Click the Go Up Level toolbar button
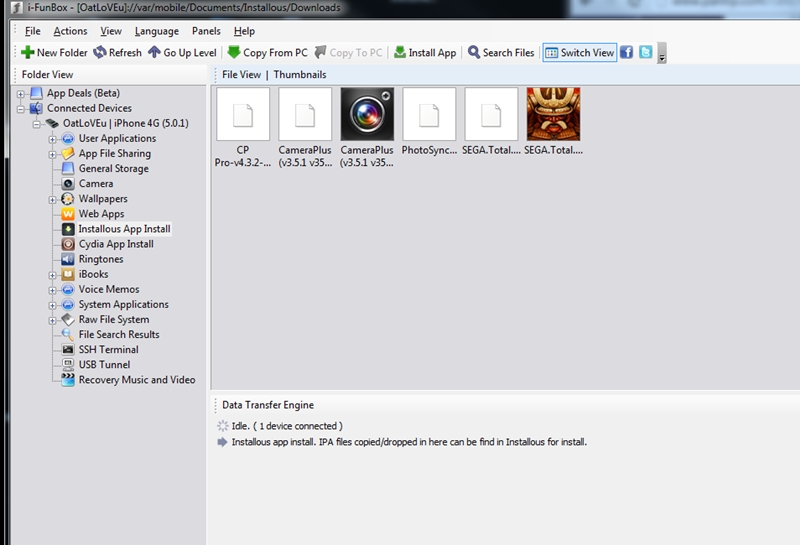800x545 pixels. coord(183,53)
